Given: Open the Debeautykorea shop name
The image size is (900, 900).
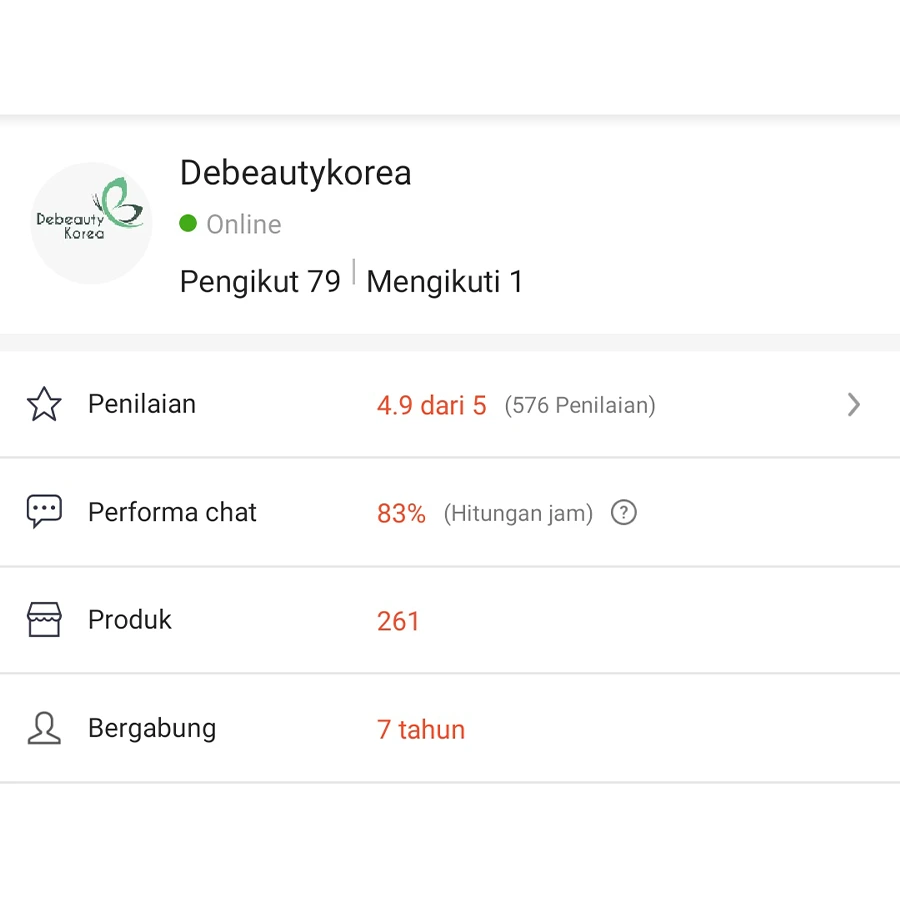Looking at the screenshot, I should tap(295, 173).
